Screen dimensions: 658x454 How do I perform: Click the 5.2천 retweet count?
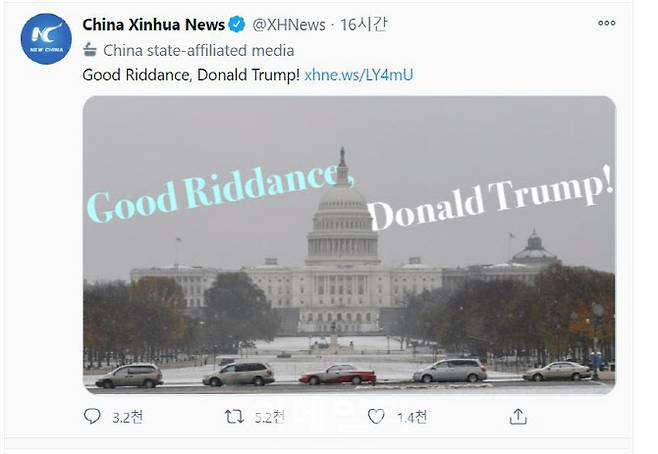coord(266,417)
